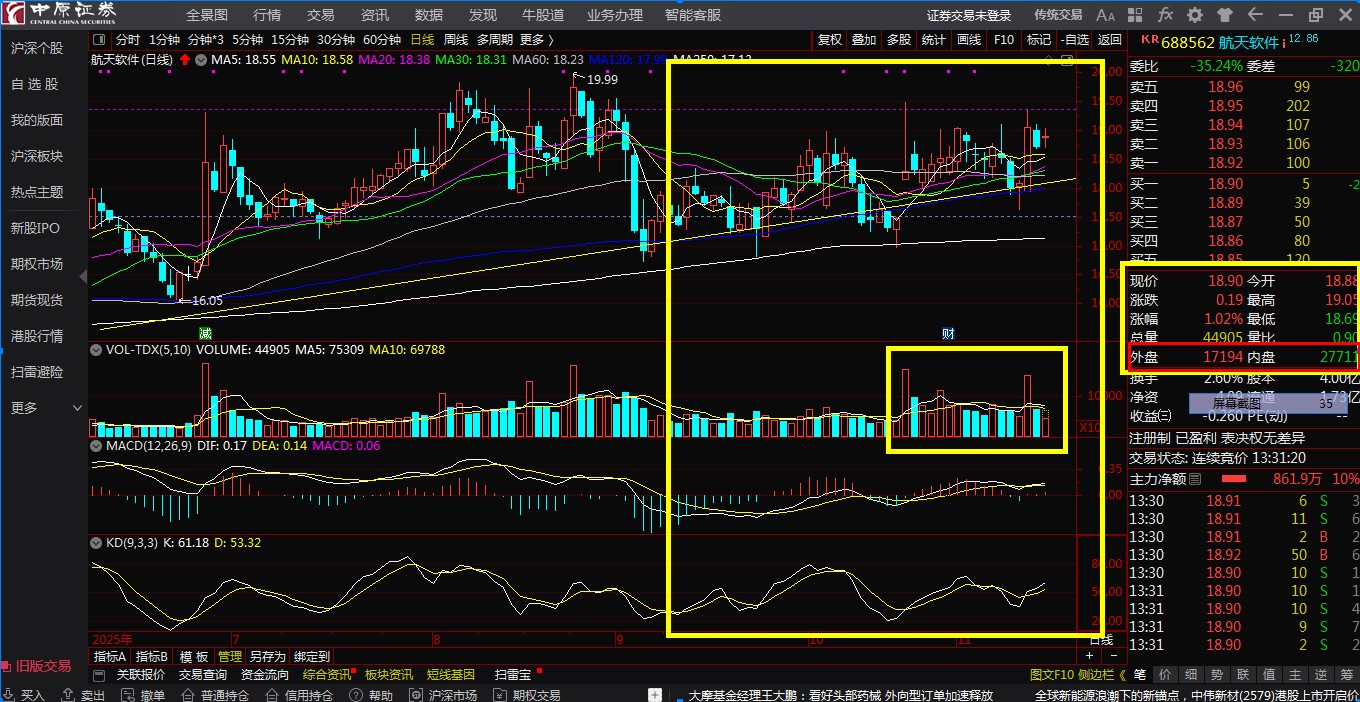Open 自选股 in the left sidebar

coord(35,84)
